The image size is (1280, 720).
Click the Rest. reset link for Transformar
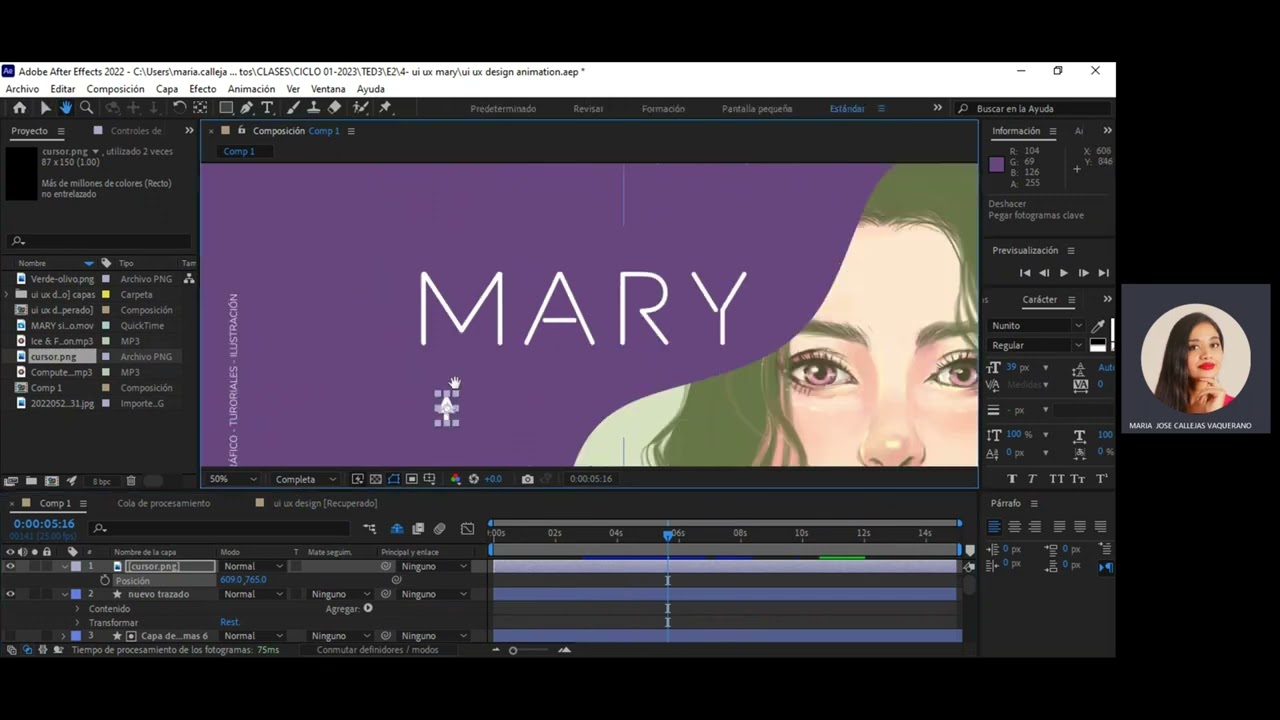pyautogui.click(x=230, y=622)
